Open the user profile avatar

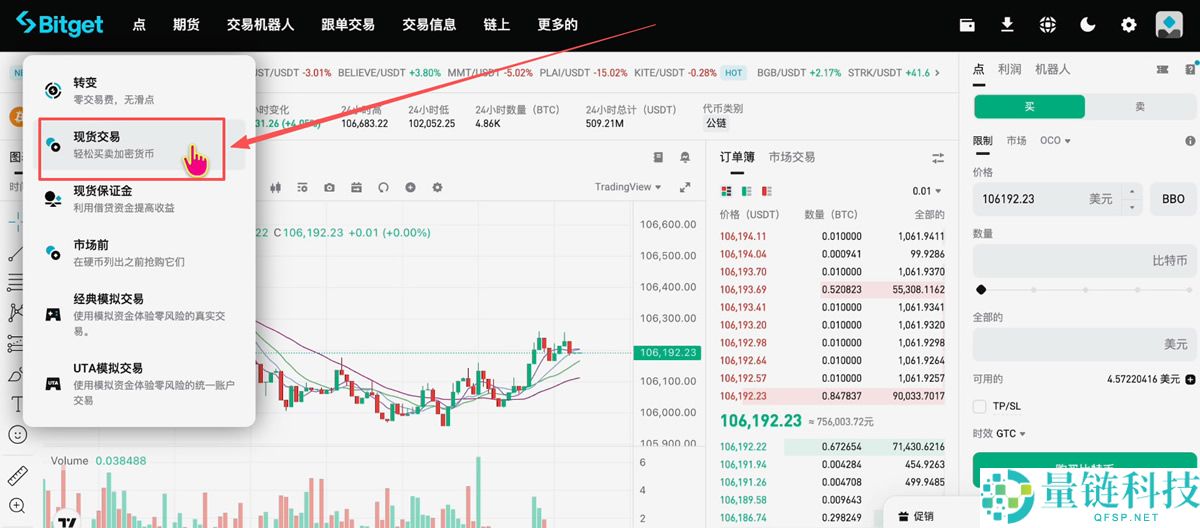pos(1169,25)
